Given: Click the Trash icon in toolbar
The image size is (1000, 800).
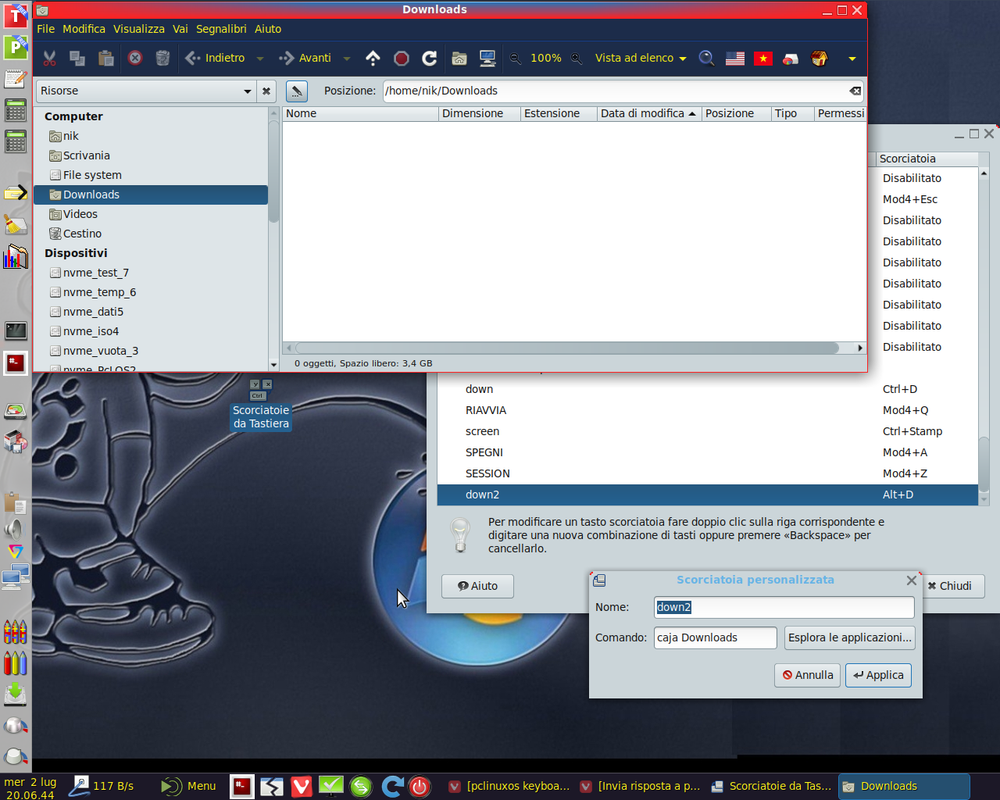Looking at the screenshot, I should coord(163,58).
